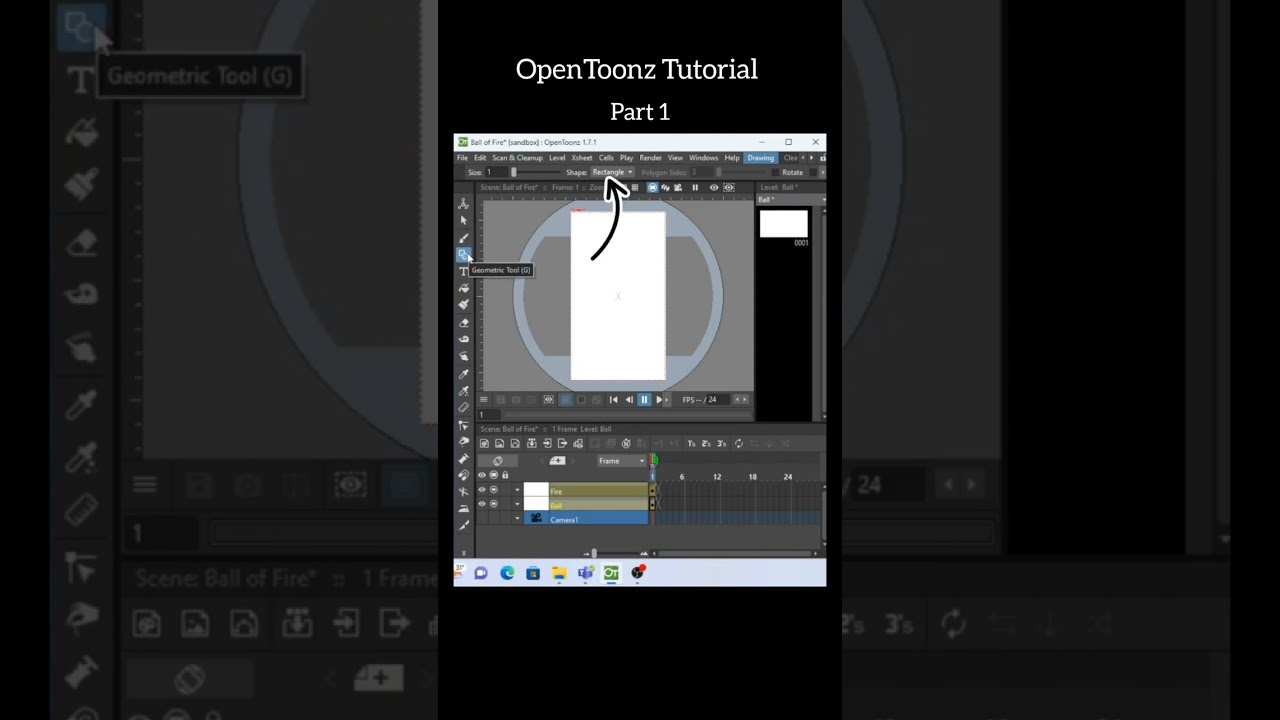Screen dimensions: 1280x720
Task: Open the Render menu
Action: click(x=650, y=158)
